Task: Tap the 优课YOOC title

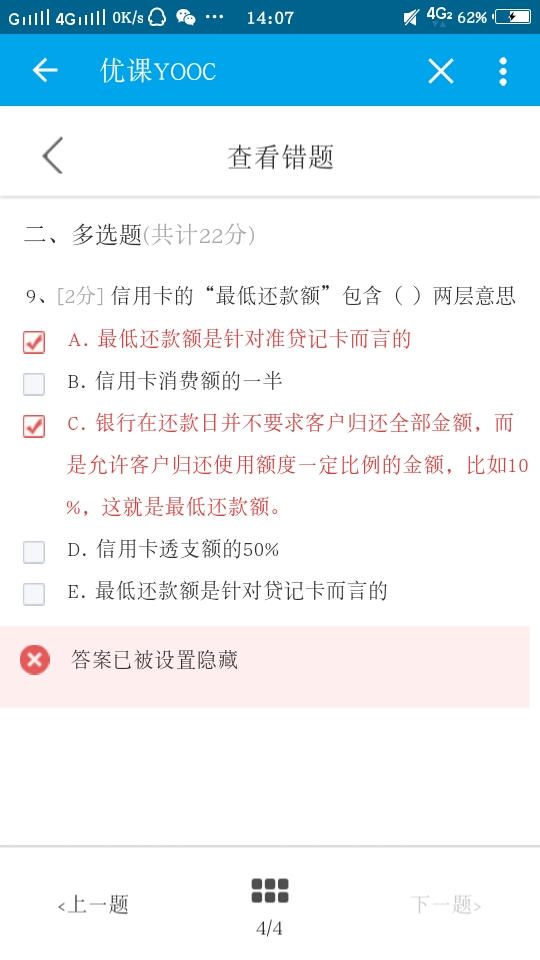Action: pos(158,72)
